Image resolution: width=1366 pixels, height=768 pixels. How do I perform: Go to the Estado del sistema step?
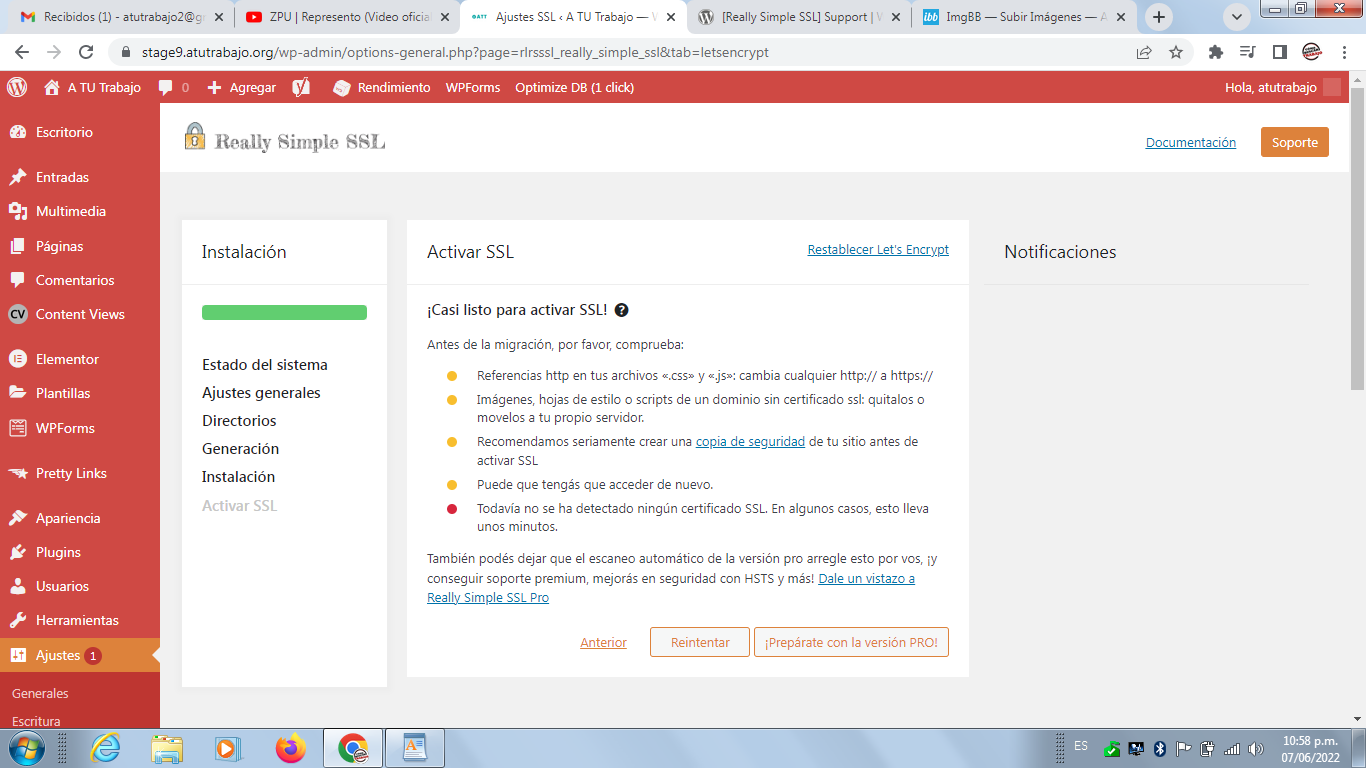click(x=265, y=365)
